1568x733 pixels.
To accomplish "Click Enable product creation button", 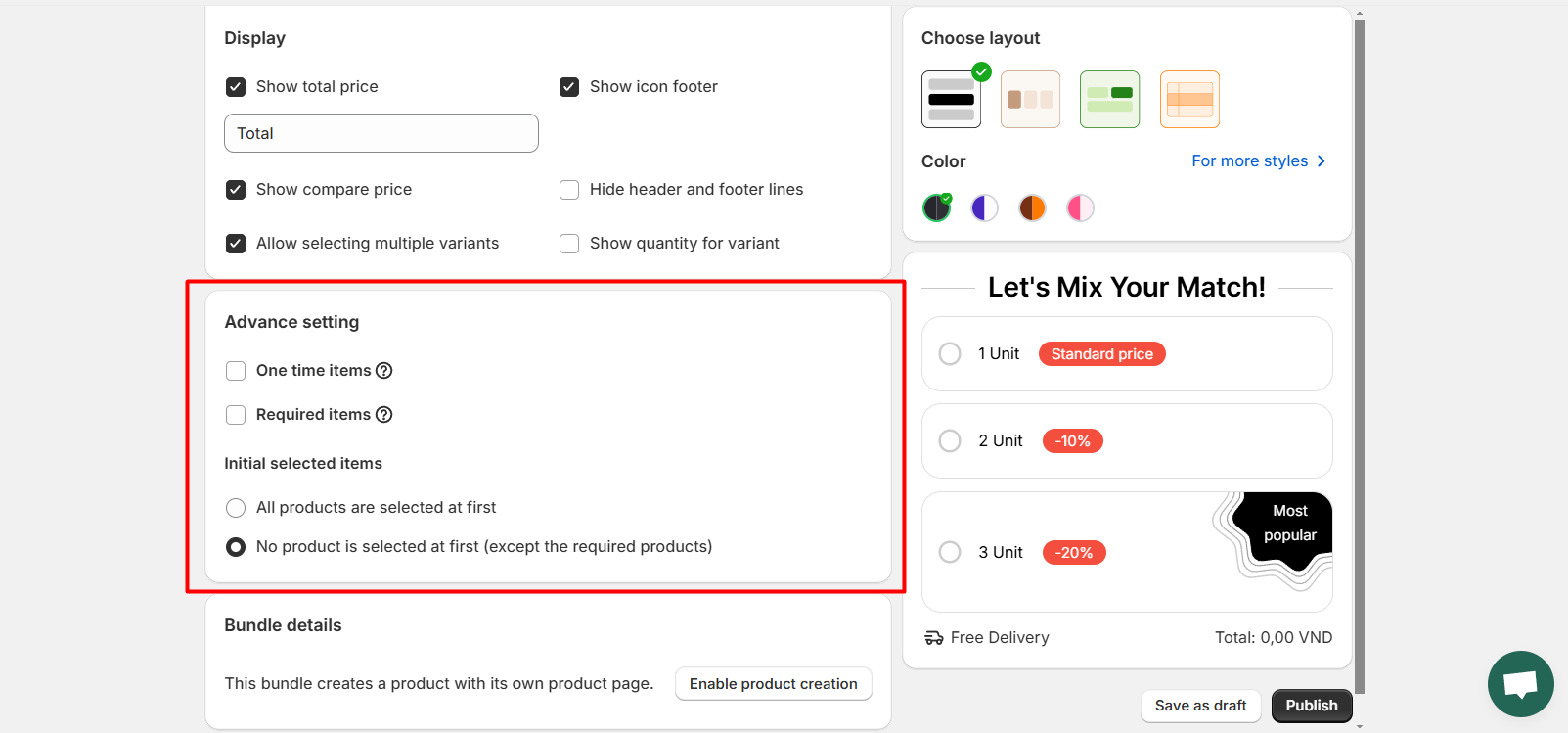I will click(x=773, y=684).
